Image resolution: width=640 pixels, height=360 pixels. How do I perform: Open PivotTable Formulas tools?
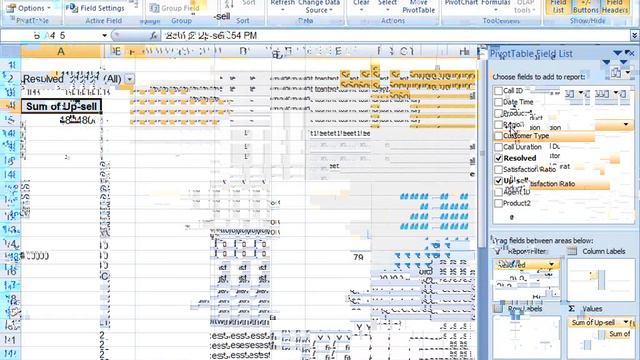[496, 5]
